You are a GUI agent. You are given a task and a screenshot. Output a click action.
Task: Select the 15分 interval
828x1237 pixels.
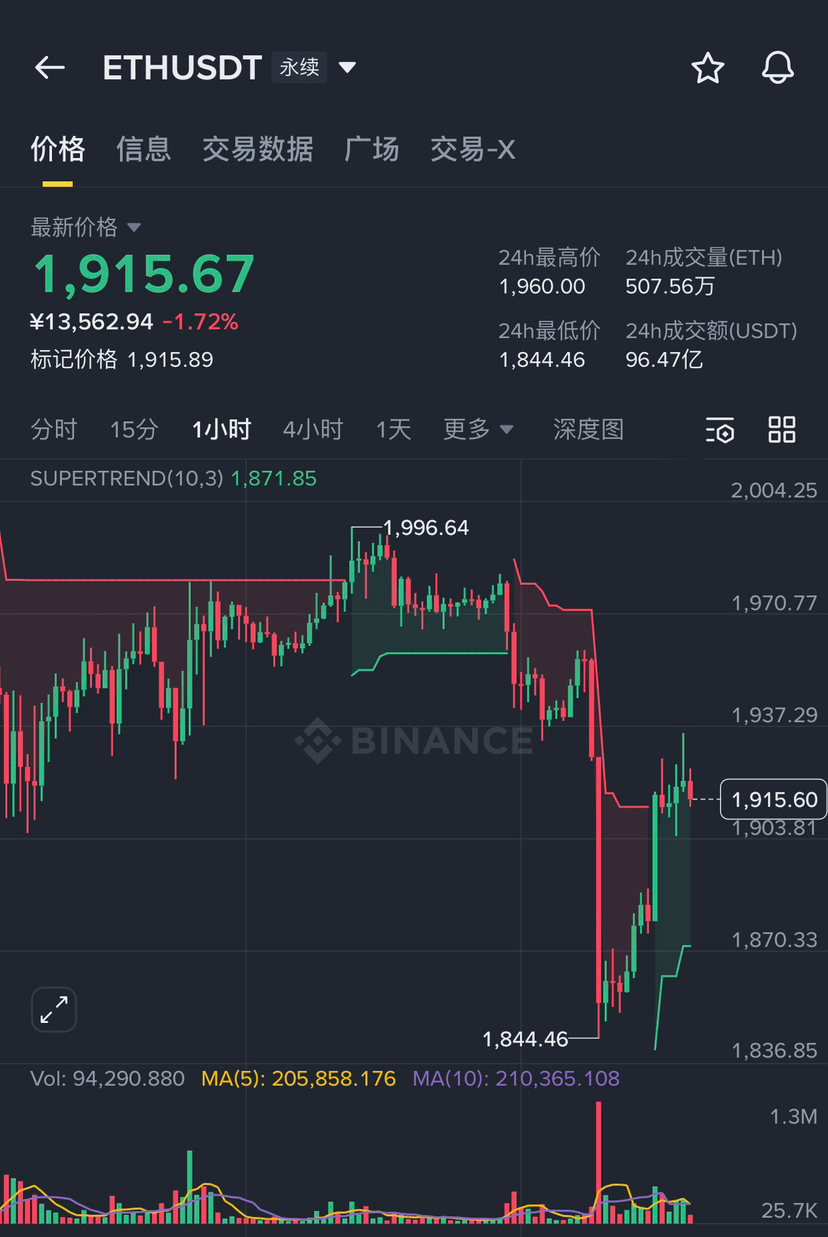coord(134,430)
